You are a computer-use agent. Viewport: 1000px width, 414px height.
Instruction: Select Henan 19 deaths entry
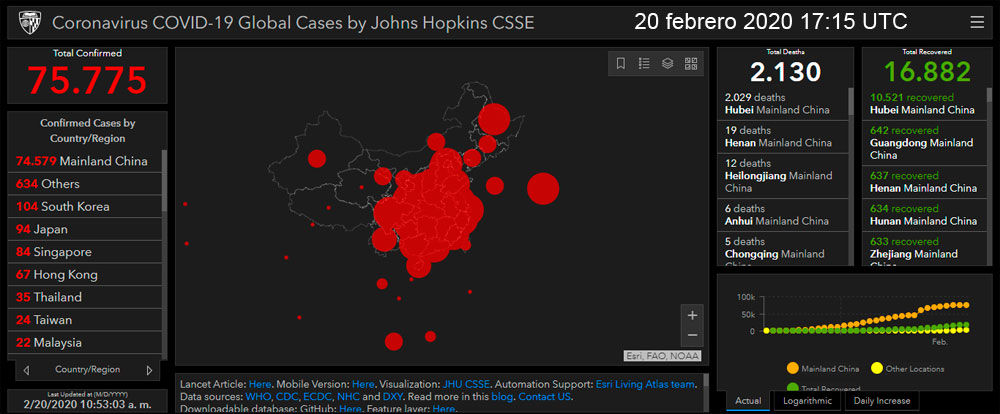(783, 137)
